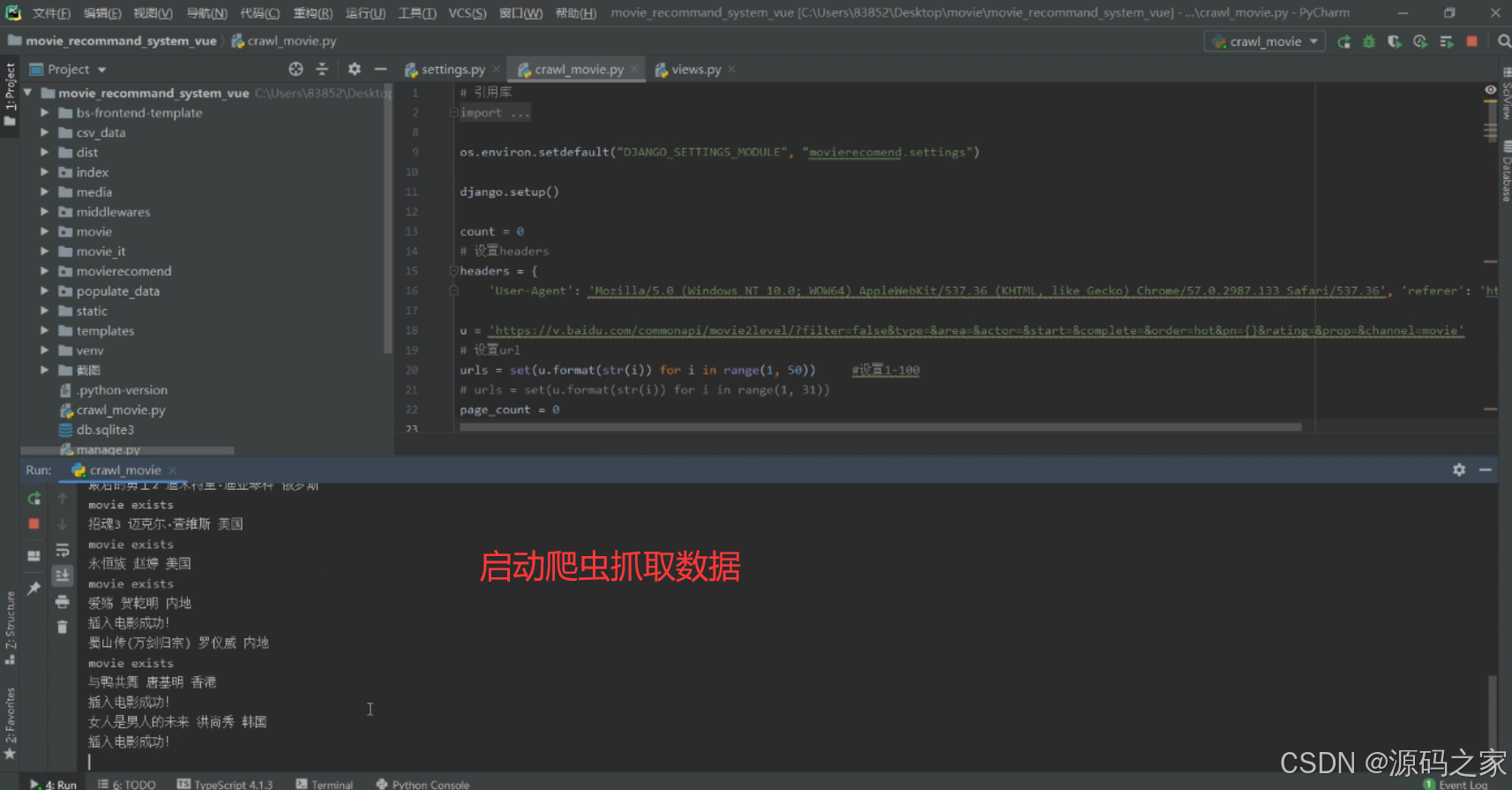Open Search Everywhere magnifier icon
The width and height of the screenshot is (1512, 790).
click(x=1504, y=41)
